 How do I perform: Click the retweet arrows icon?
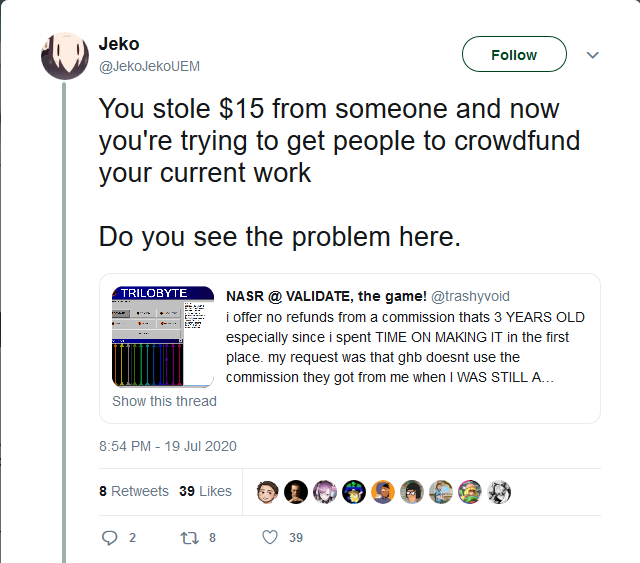pyautogui.click(x=189, y=538)
